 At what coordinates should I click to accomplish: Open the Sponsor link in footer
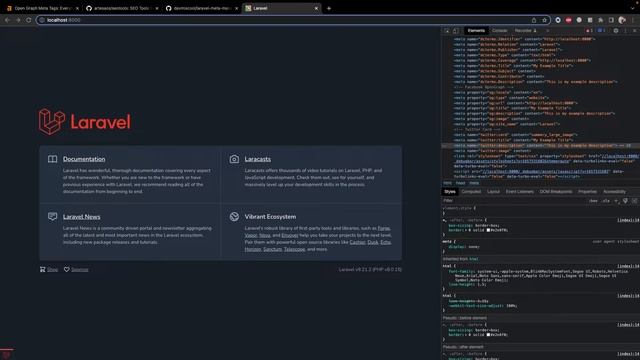[x=80, y=269]
